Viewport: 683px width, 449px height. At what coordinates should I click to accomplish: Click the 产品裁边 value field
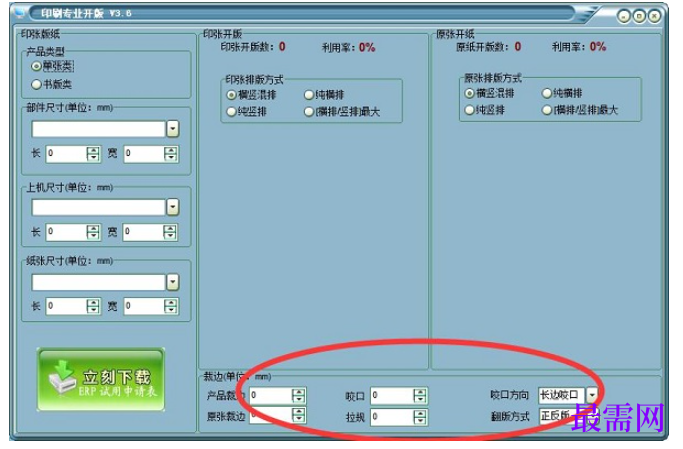point(271,395)
